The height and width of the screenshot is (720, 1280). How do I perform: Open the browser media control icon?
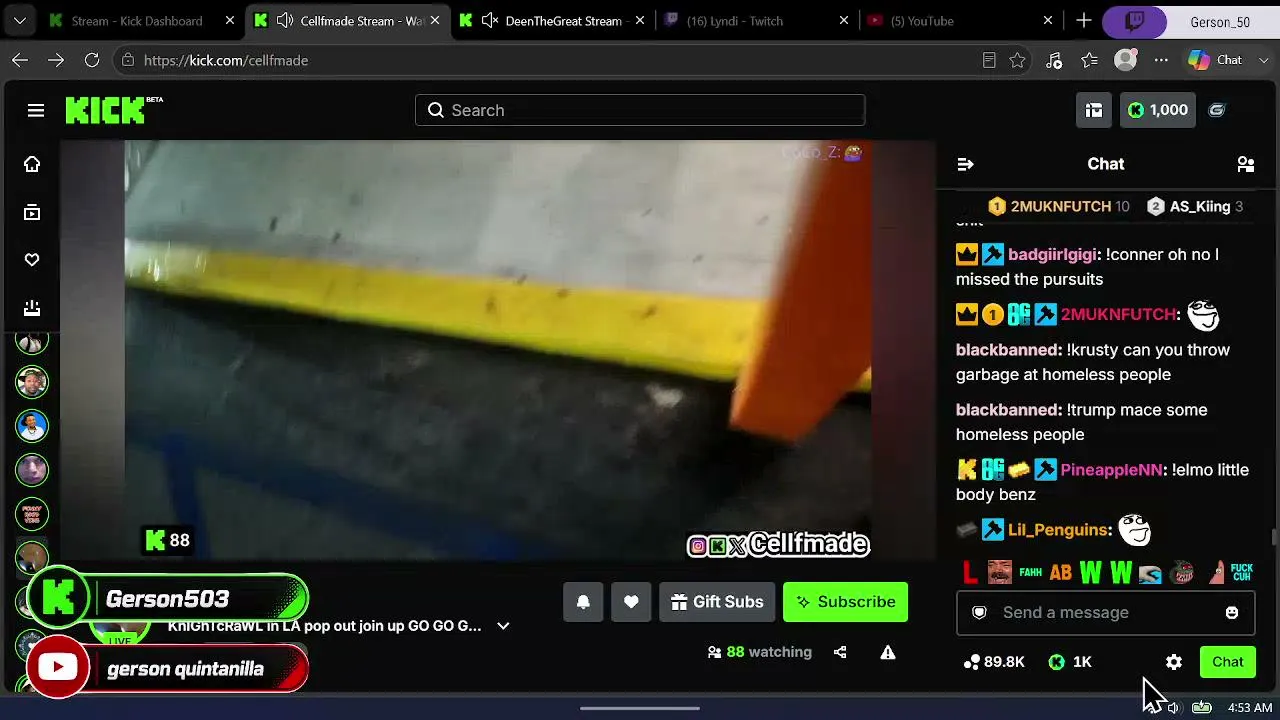[1054, 60]
